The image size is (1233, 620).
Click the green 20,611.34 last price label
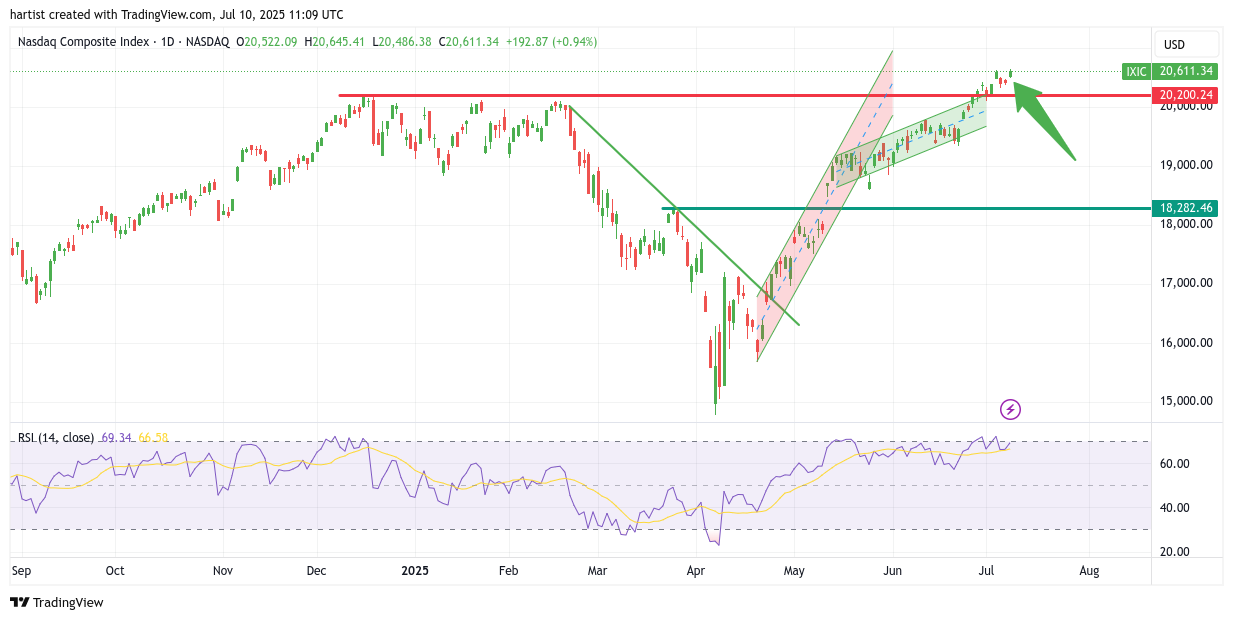coord(1186,71)
